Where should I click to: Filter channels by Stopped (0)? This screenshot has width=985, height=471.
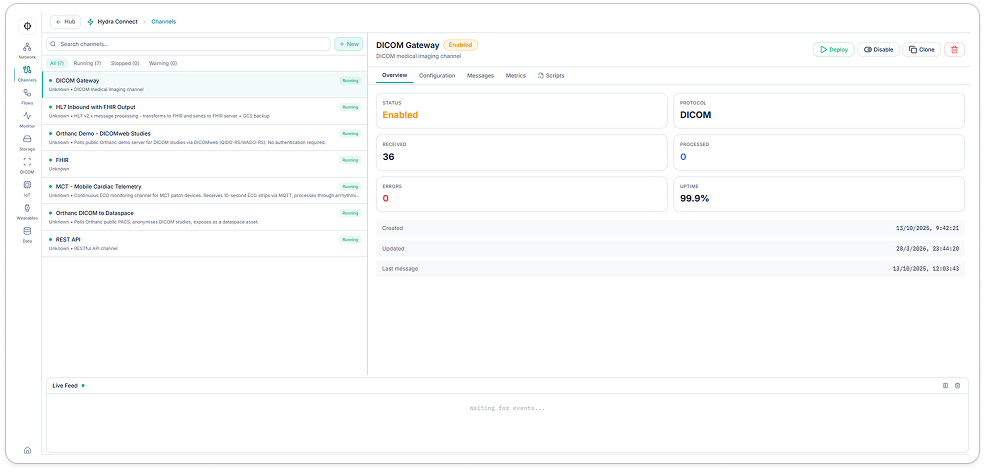tap(125, 63)
